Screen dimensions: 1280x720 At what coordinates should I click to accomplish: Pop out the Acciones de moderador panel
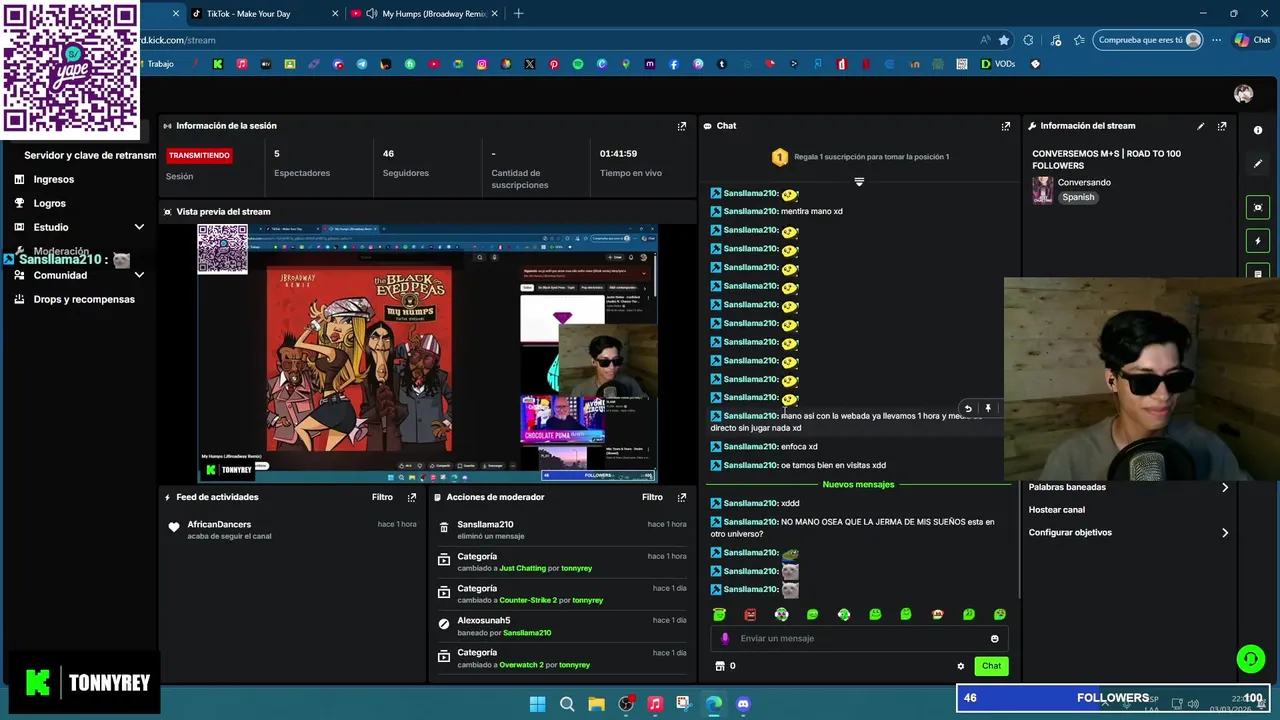pyautogui.click(x=682, y=497)
